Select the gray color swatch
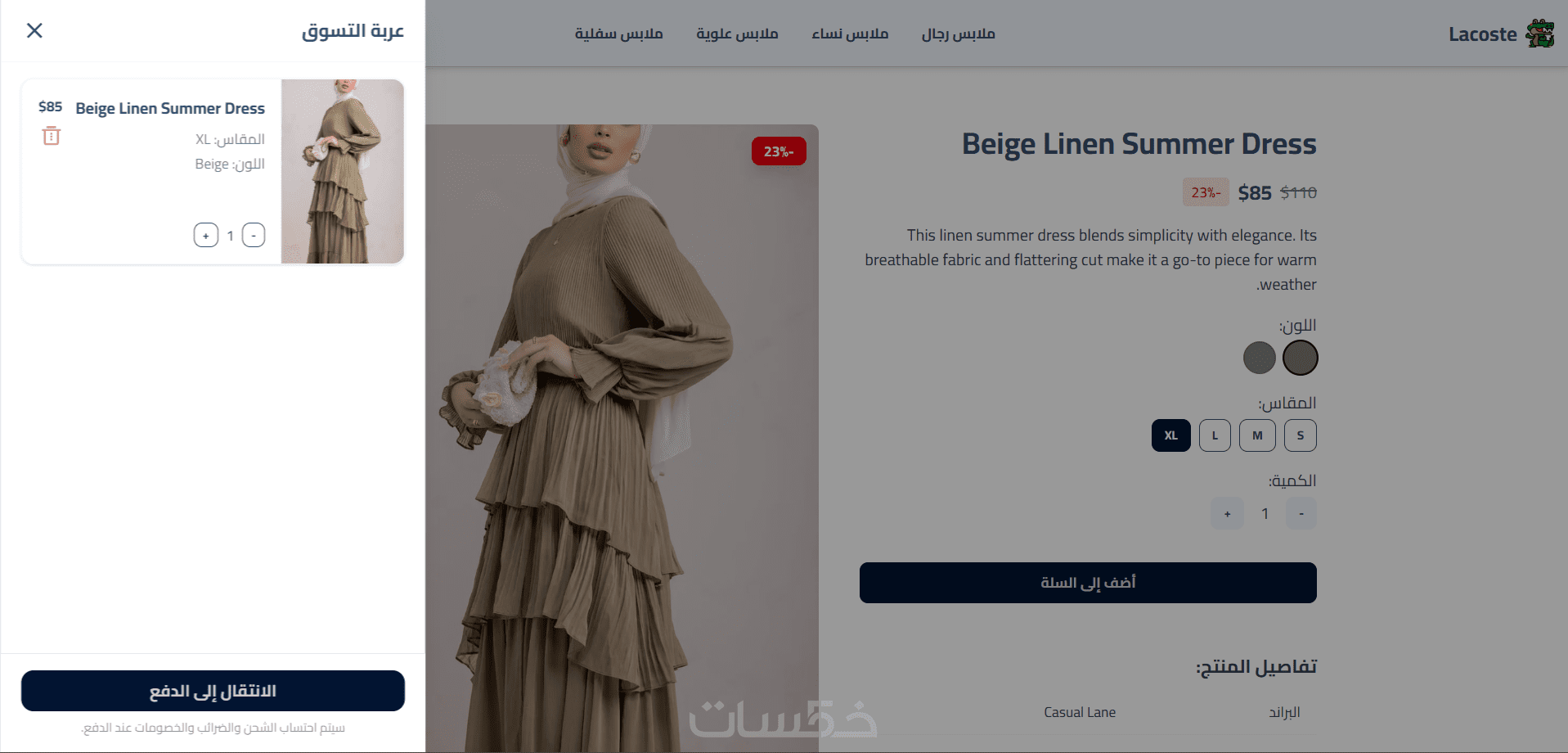The width and height of the screenshot is (1568, 753). [x=1259, y=358]
